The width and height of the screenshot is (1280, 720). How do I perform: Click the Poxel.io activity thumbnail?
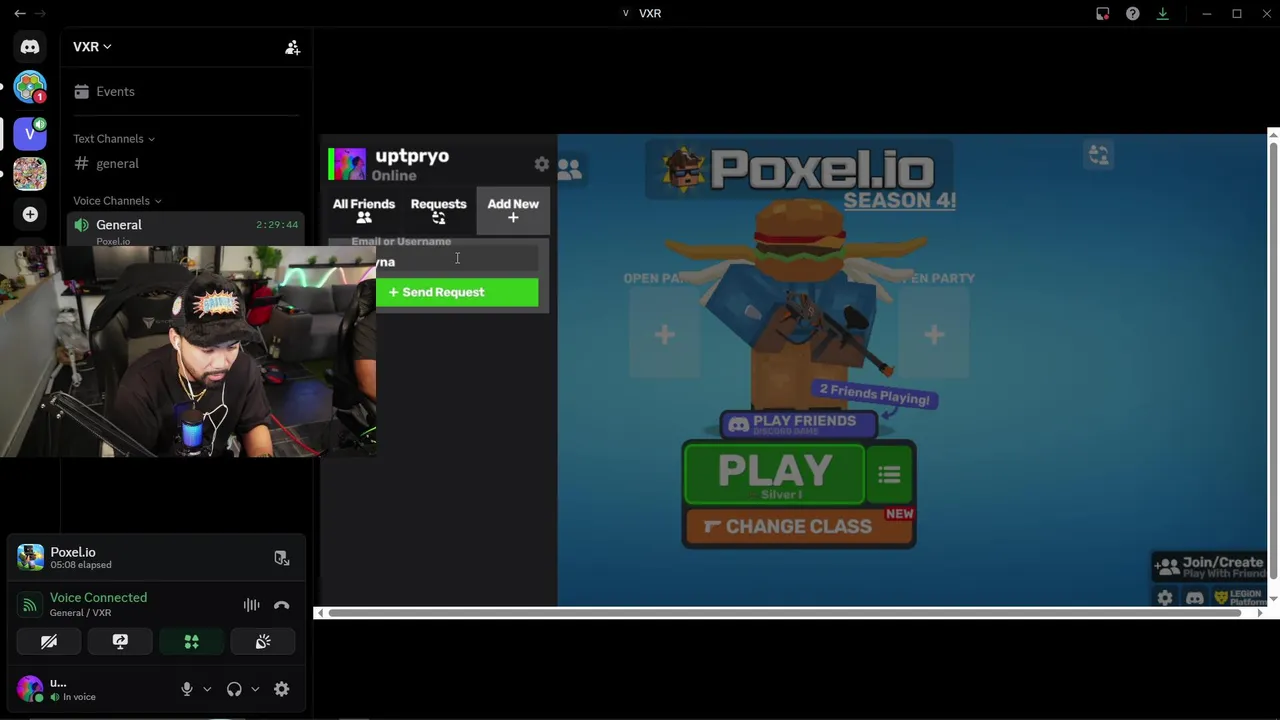point(30,558)
